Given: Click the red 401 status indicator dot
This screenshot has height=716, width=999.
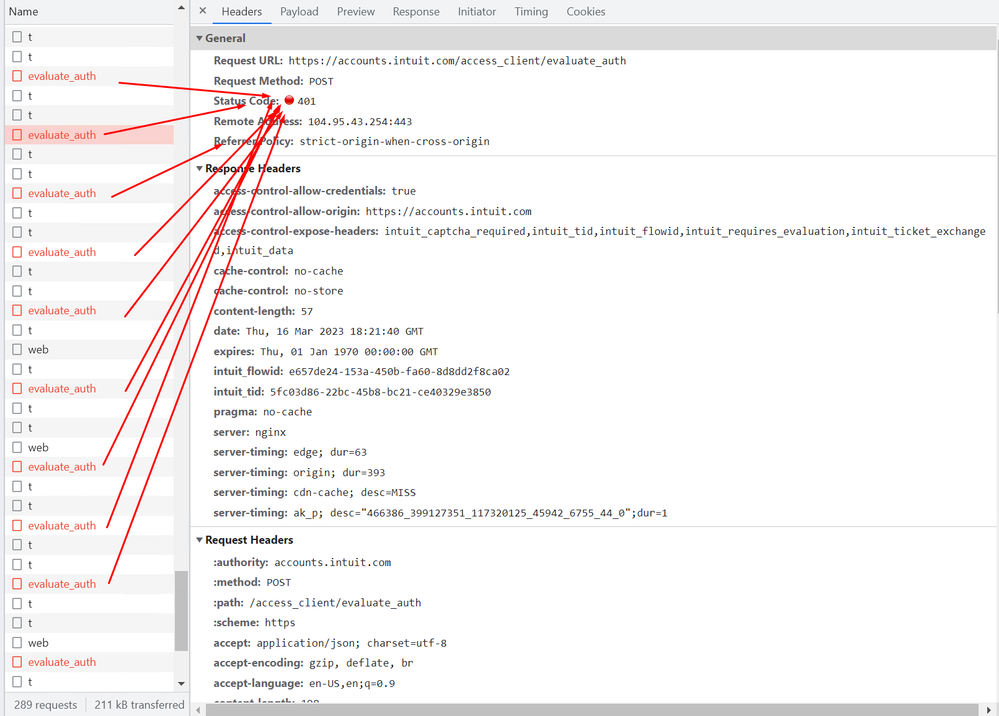Looking at the screenshot, I should (x=289, y=100).
